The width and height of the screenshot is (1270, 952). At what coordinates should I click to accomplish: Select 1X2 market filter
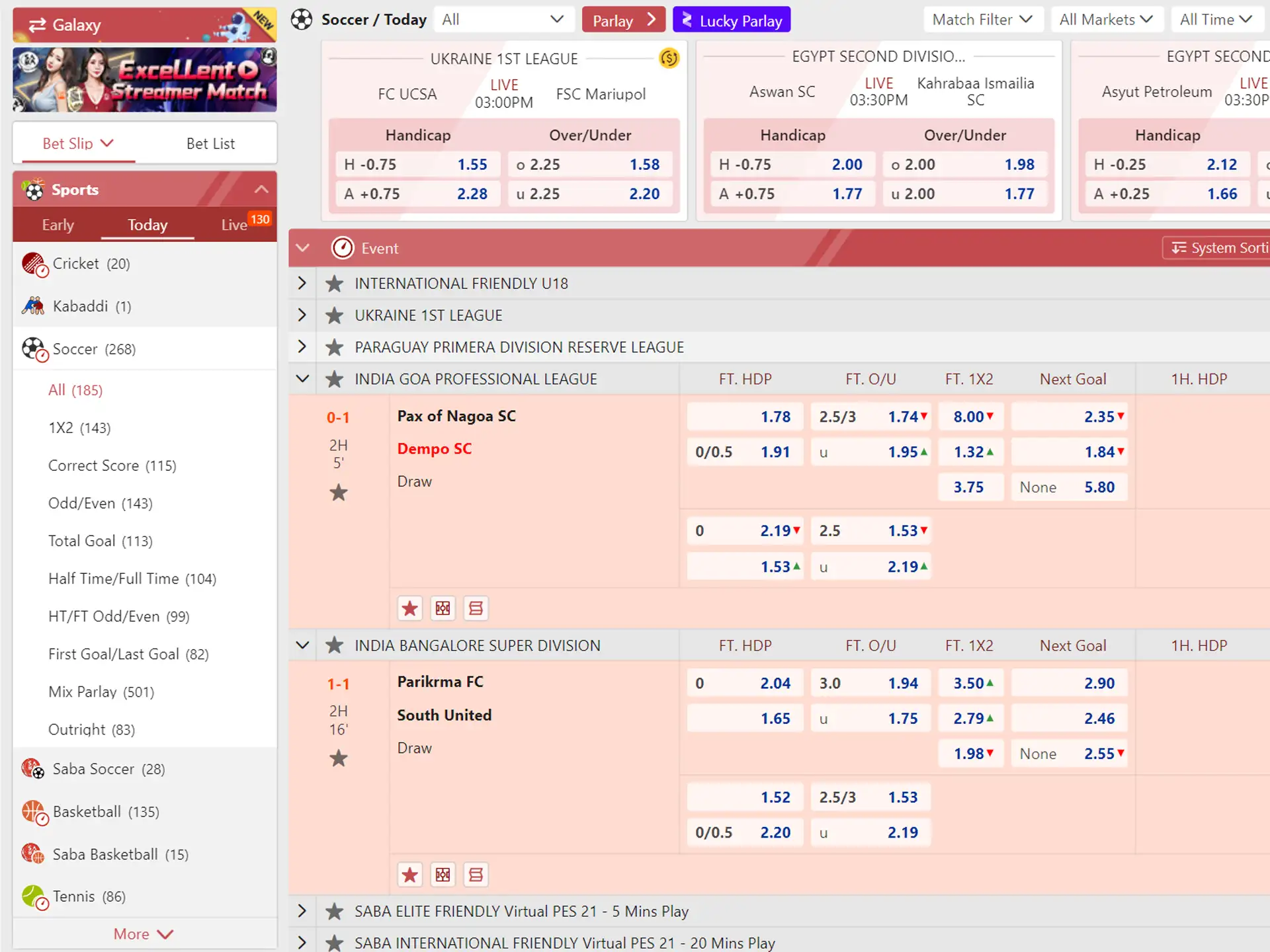pos(79,428)
